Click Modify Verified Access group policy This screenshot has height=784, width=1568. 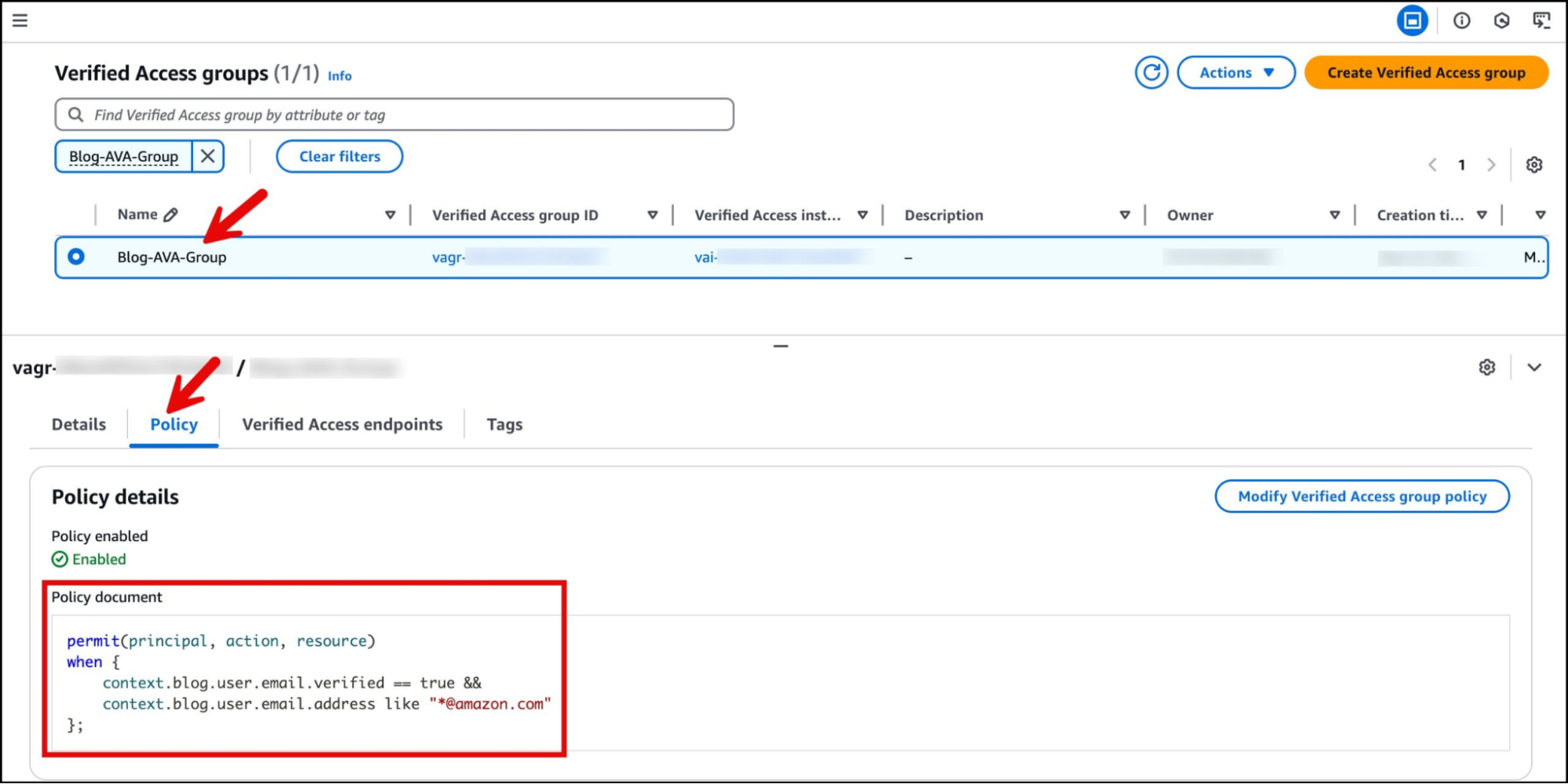point(1362,496)
